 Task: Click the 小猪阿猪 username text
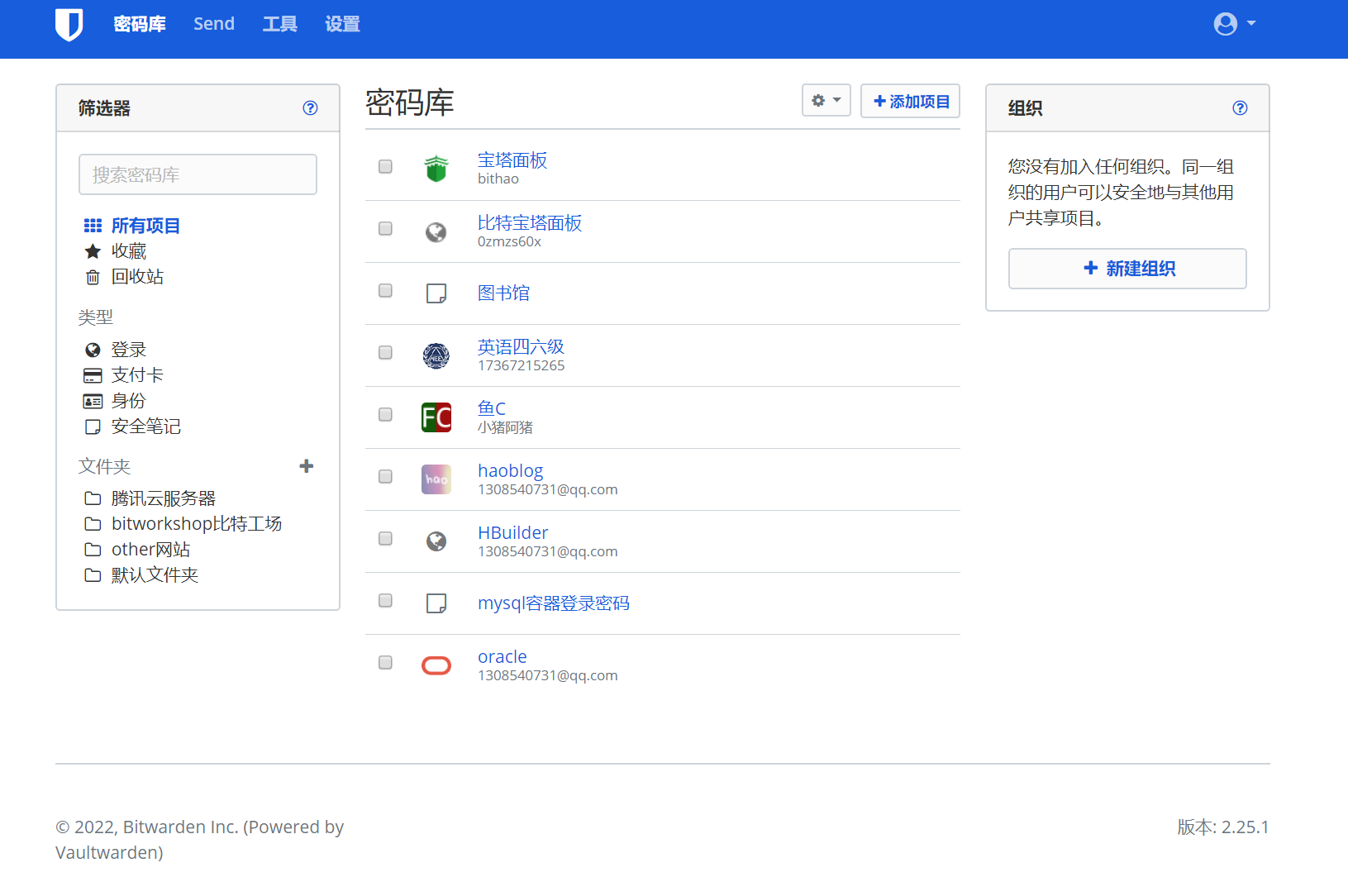click(506, 427)
